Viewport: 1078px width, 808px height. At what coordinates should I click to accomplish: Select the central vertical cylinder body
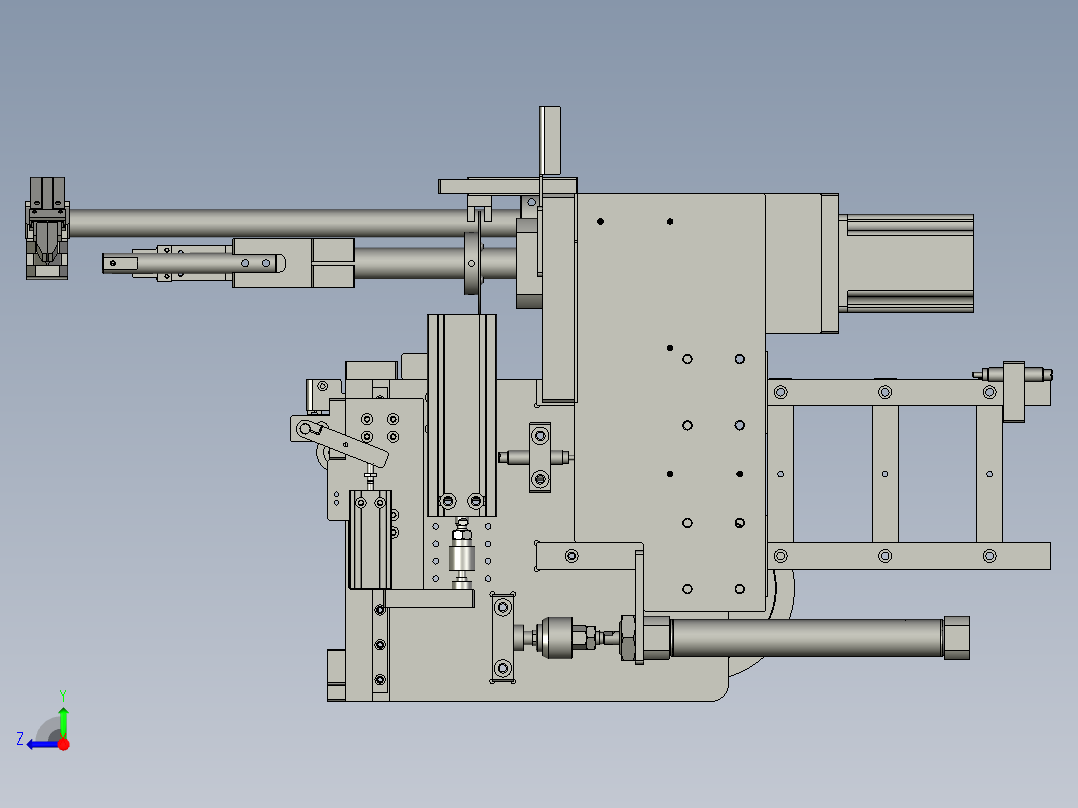pos(462,415)
